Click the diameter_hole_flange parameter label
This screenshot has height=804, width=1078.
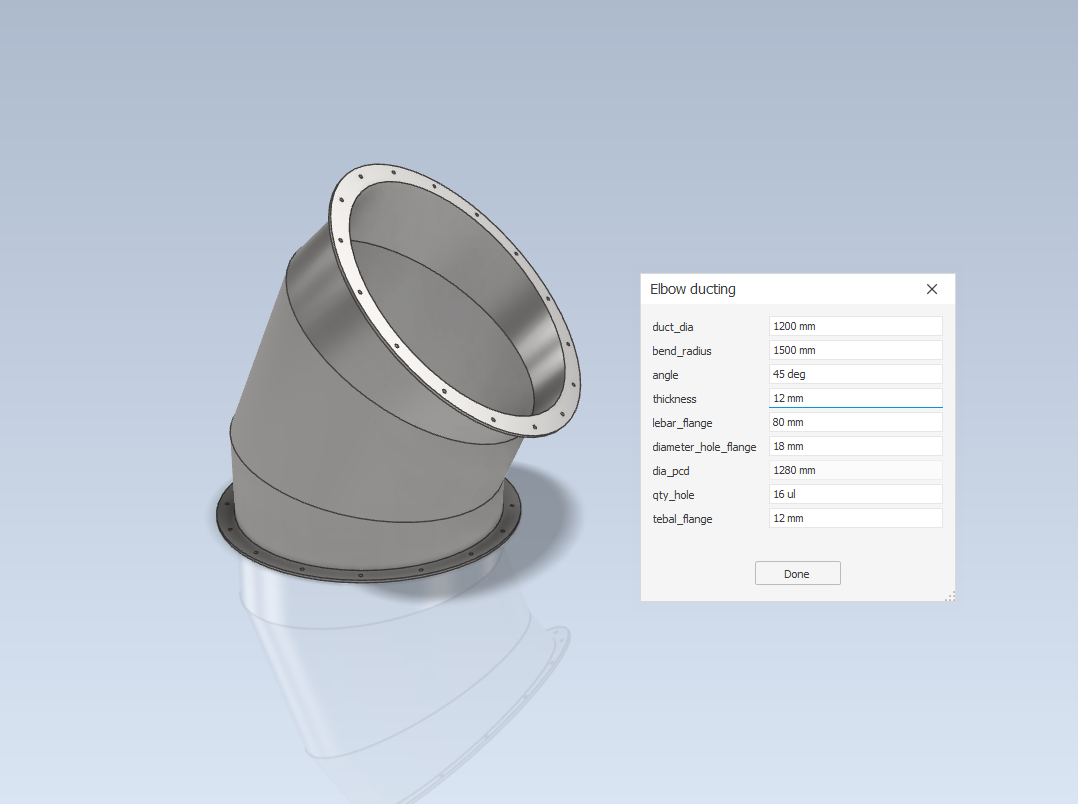pos(704,448)
